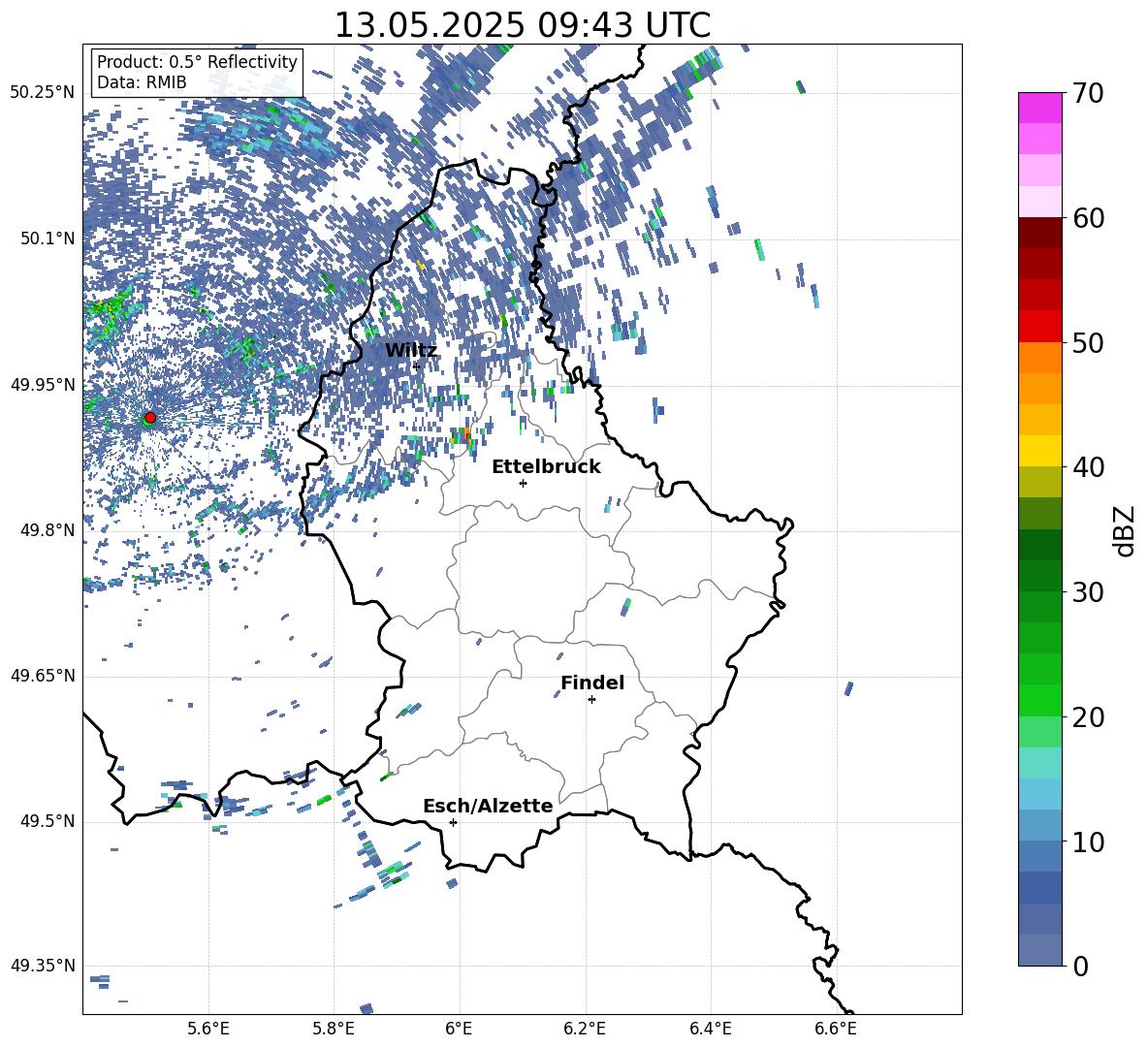Click the colorbar tick label 40

pos(1088,467)
